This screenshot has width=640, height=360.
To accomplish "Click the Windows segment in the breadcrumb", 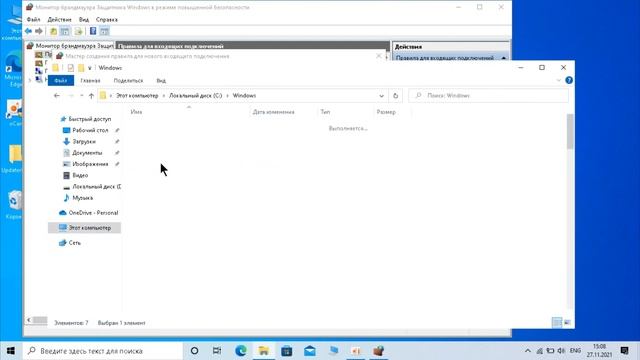I will (244, 96).
